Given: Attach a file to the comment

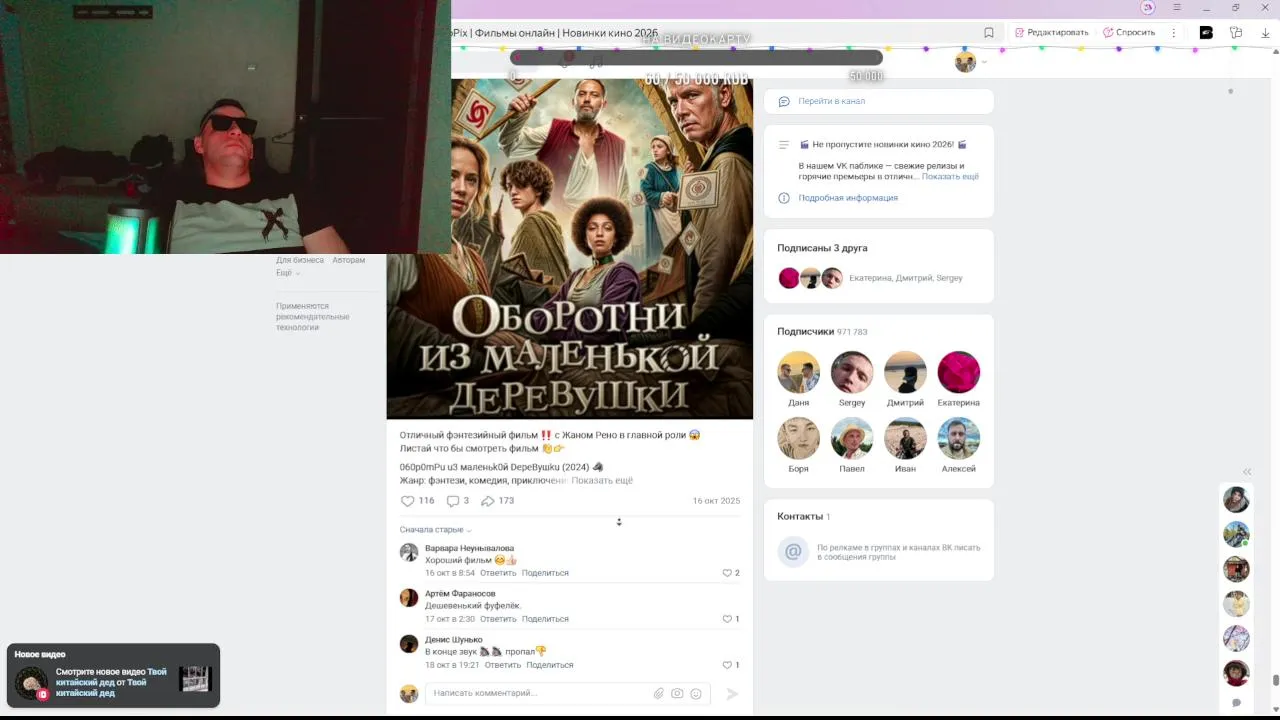Looking at the screenshot, I should (x=659, y=693).
